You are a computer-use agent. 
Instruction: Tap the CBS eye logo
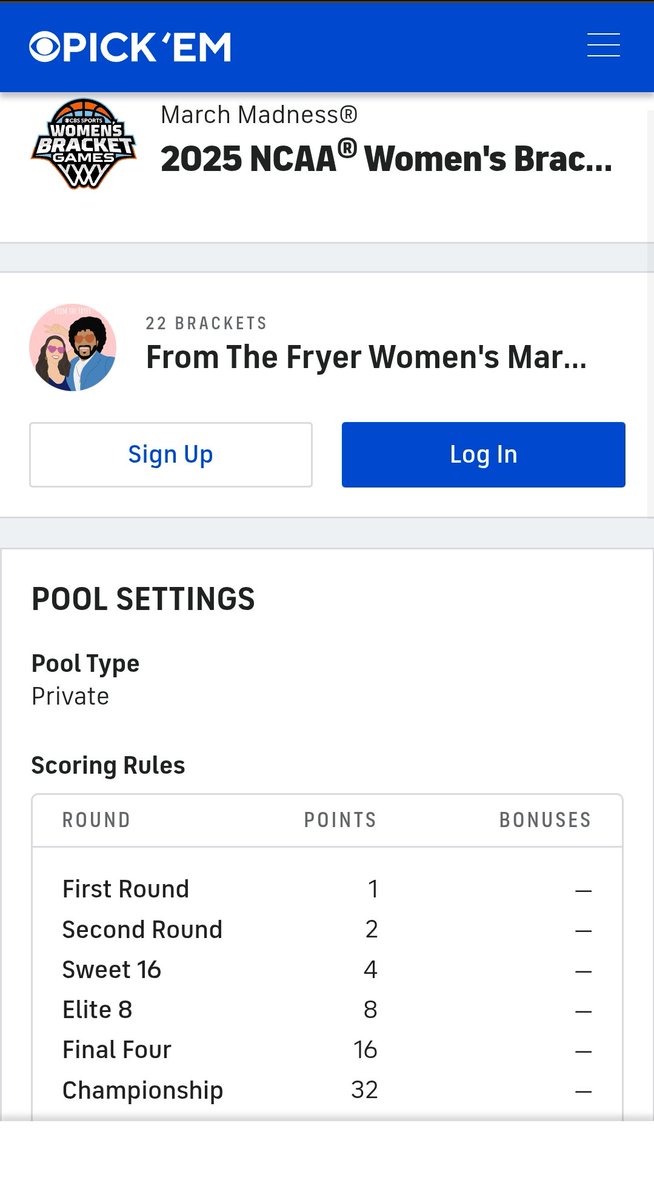(x=47, y=47)
